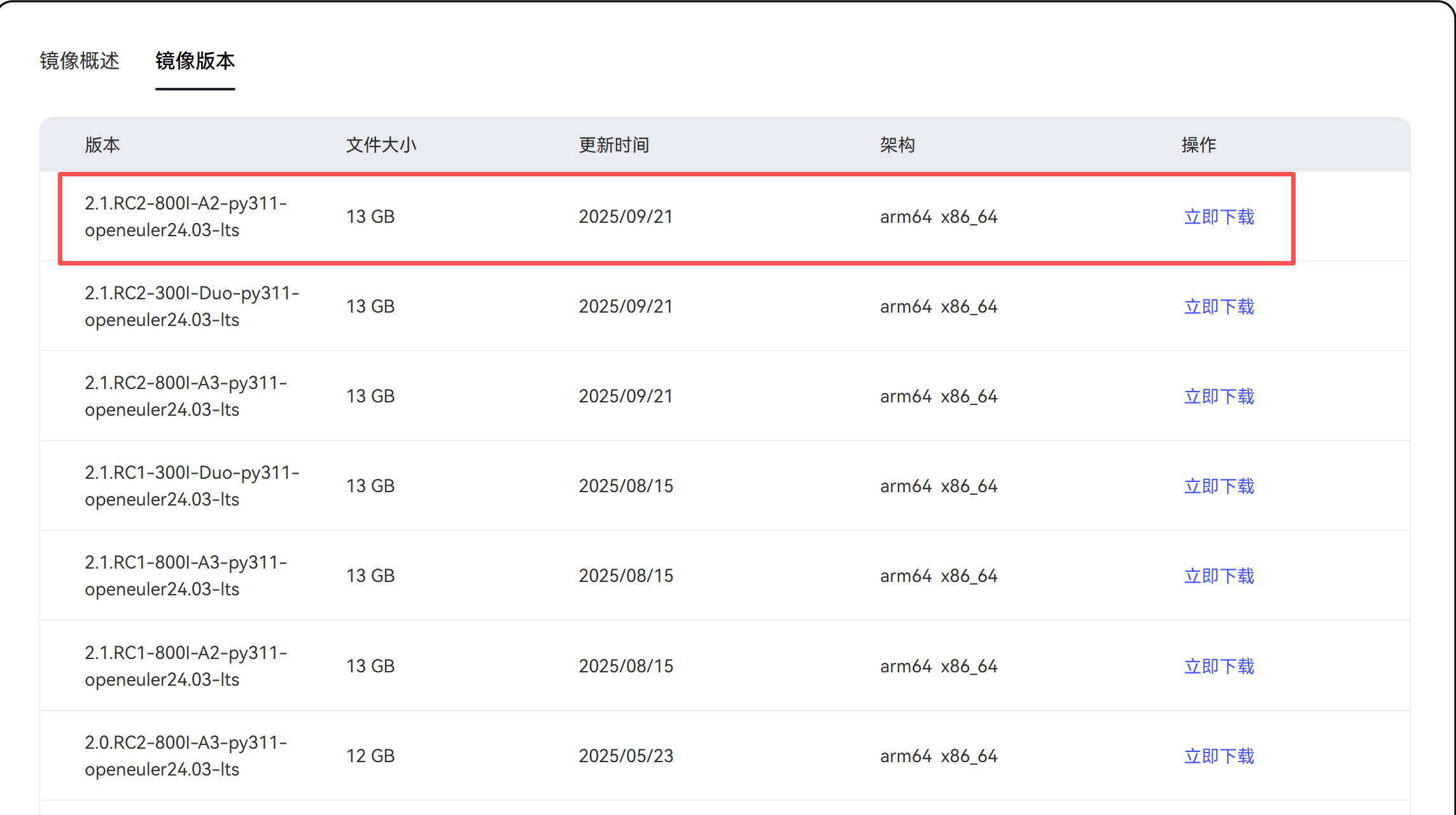Download 2.1.RC1-800I-A3-py311 image version
The width and height of the screenshot is (1456, 815).
[x=1219, y=576]
